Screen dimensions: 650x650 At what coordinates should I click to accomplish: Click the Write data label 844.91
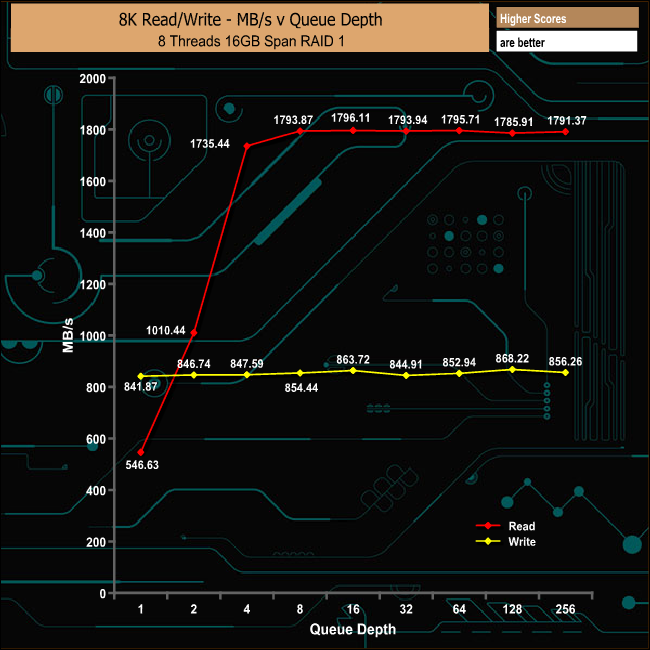(406, 364)
